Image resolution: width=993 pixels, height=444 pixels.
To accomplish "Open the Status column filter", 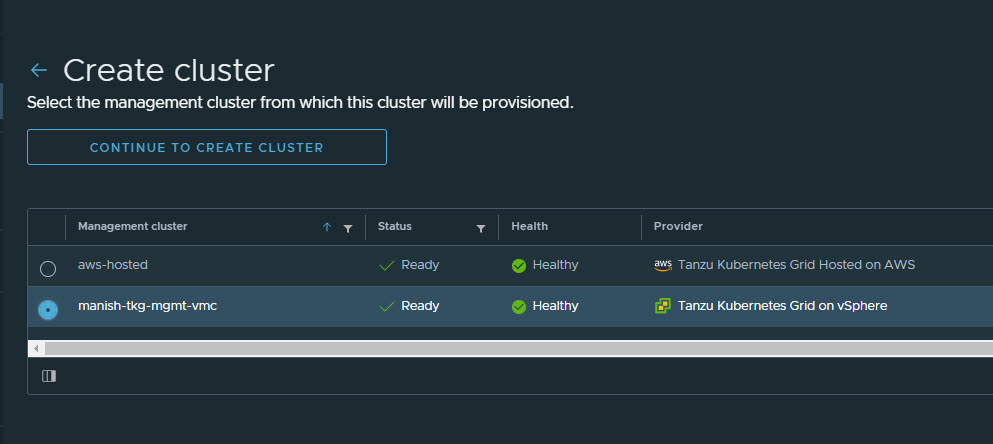I will pos(481,228).
